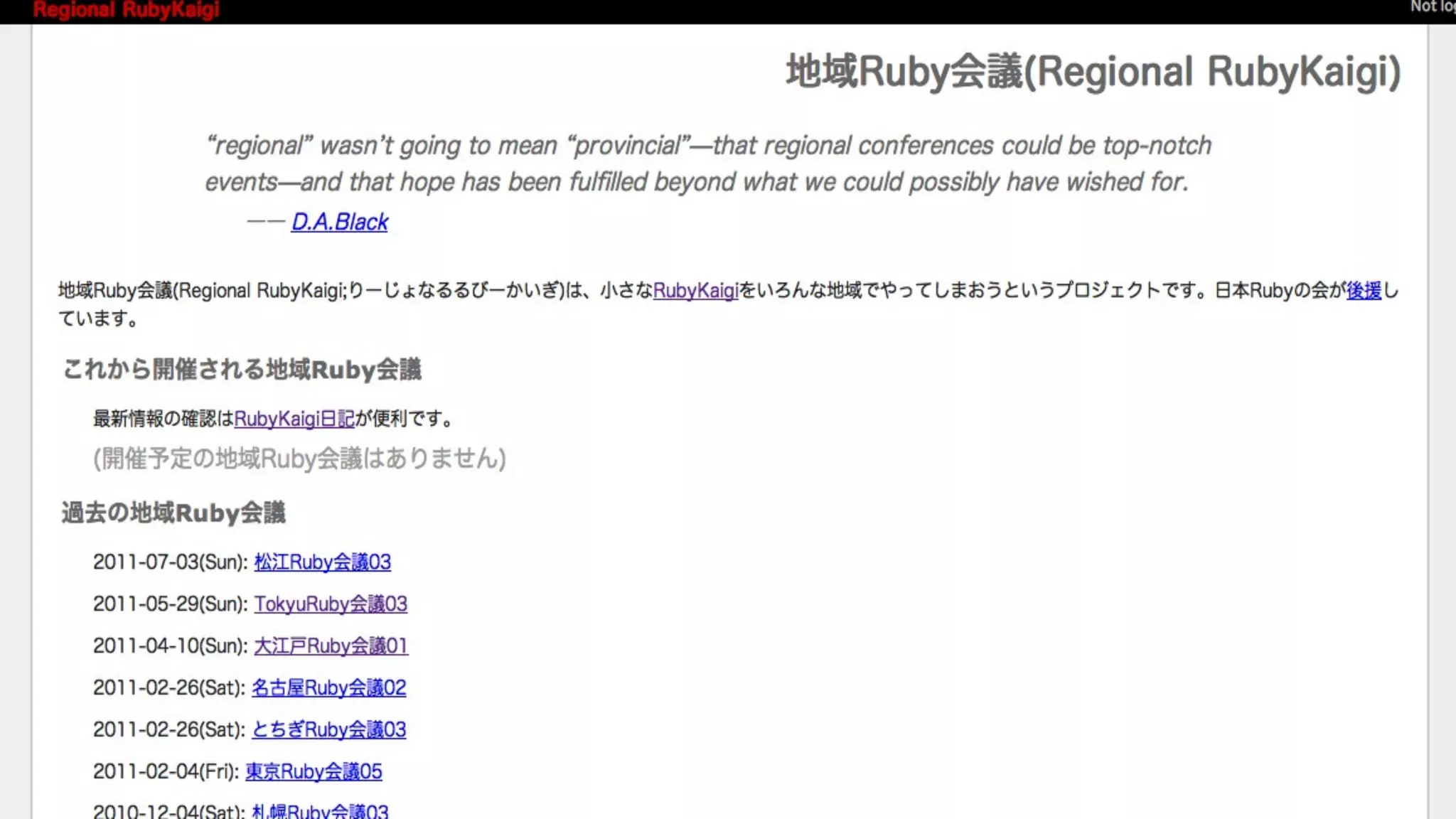Visit the RubyKaigi日記 link

(x=294, y=419)
